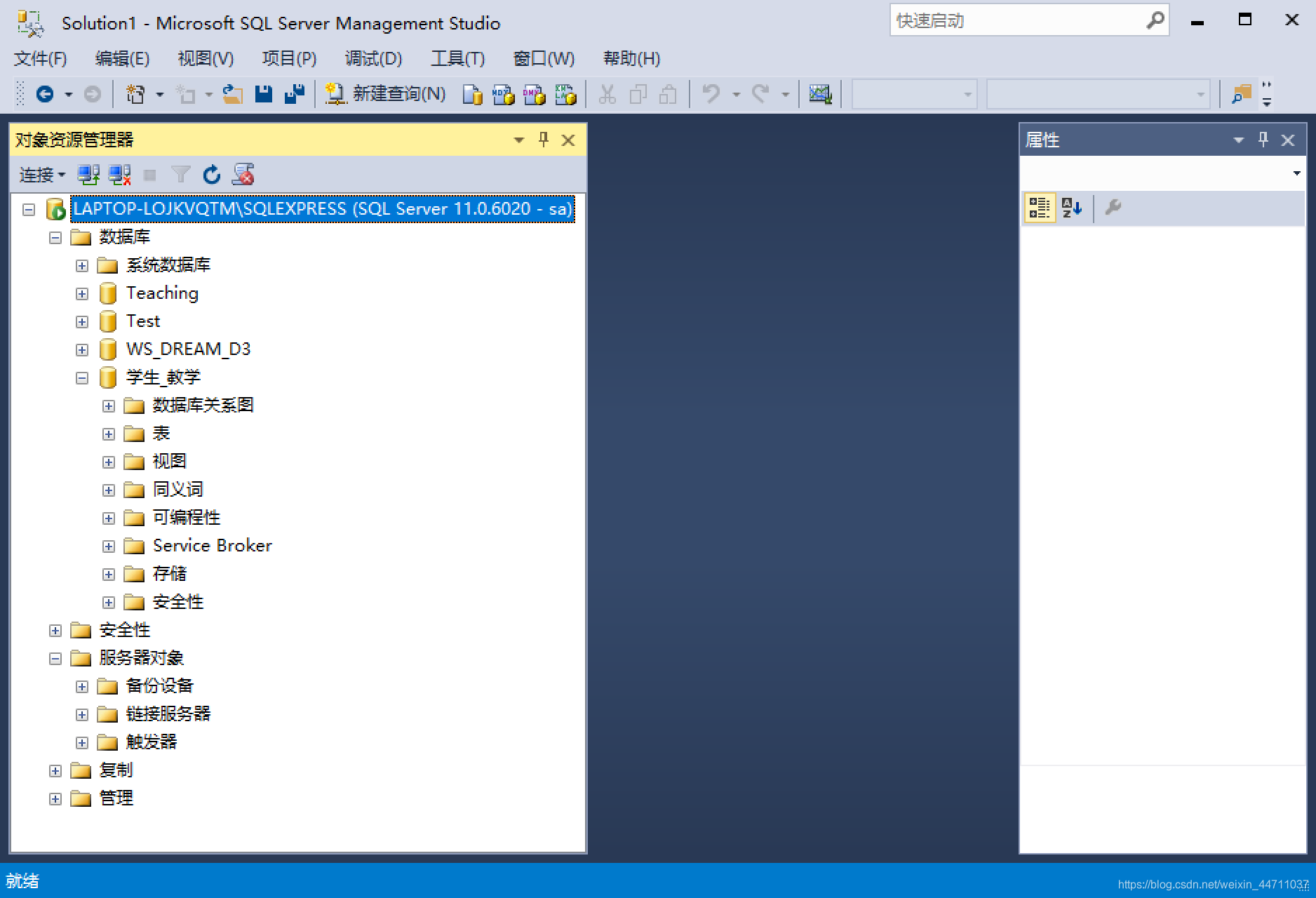Toggle Categorized view in 属性 panel

1040,208
